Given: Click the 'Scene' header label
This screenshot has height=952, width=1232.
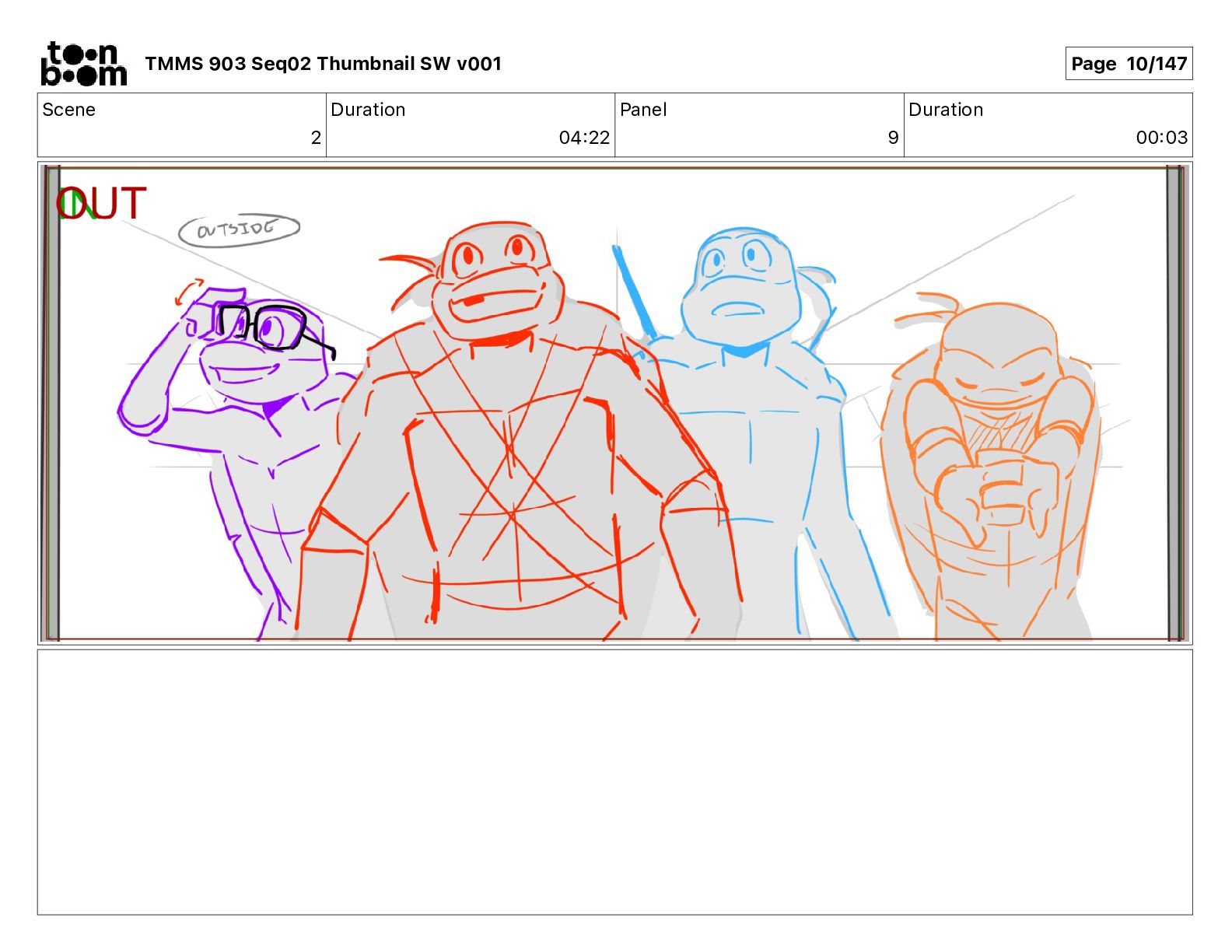Looking at the screenshot, I should click(x=68, y=110).
